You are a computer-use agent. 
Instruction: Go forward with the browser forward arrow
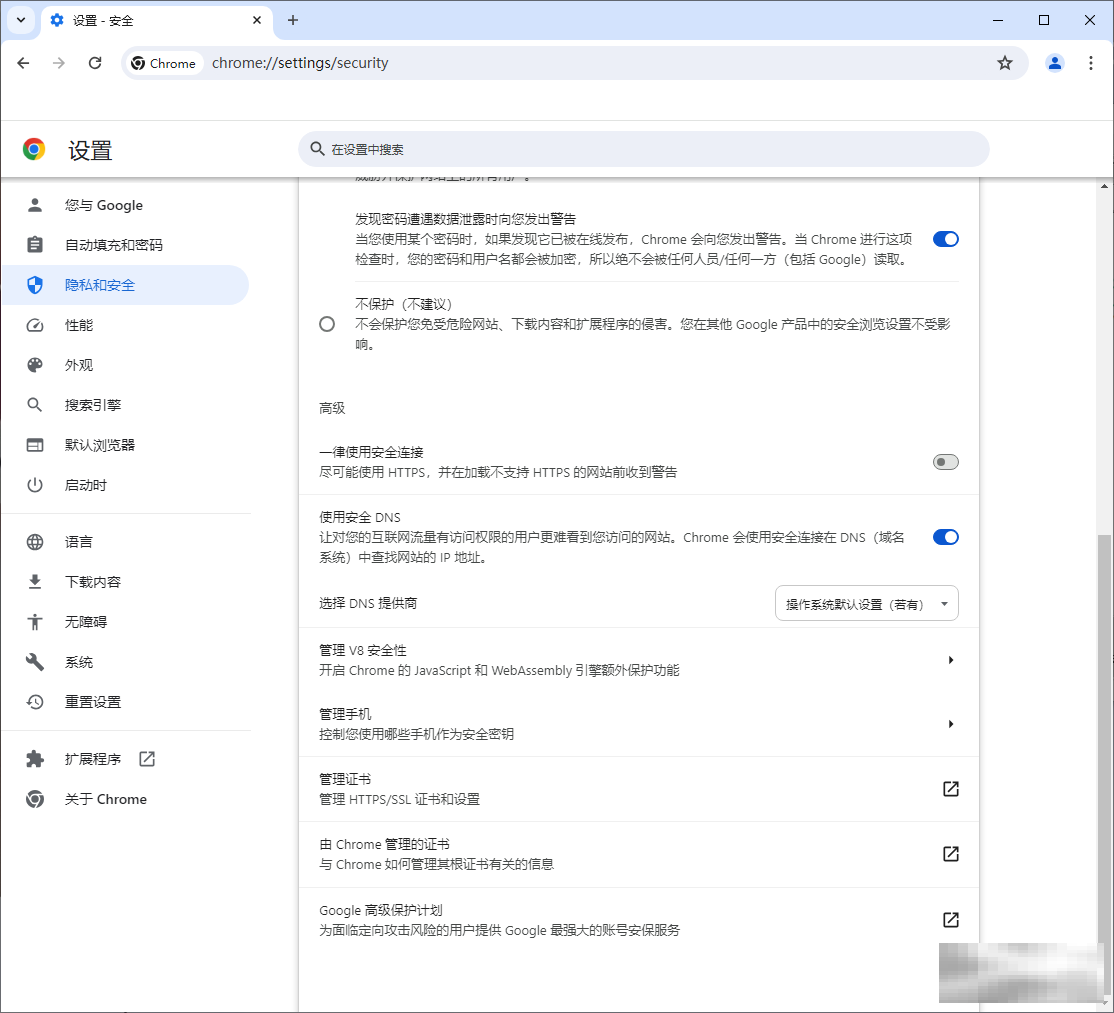coord(59,63)
